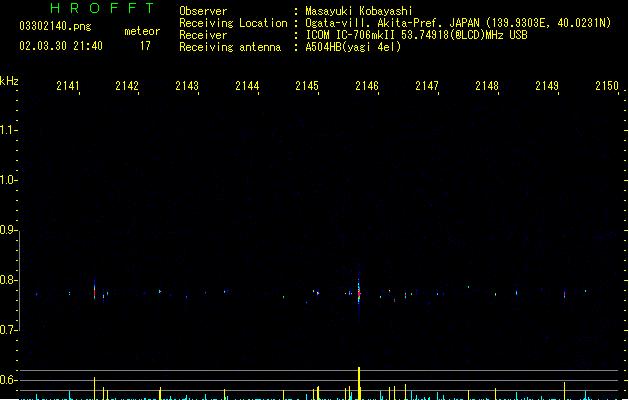Click the 1.1 kHz frequency label
629x400 pixels.
click(7, 130)
